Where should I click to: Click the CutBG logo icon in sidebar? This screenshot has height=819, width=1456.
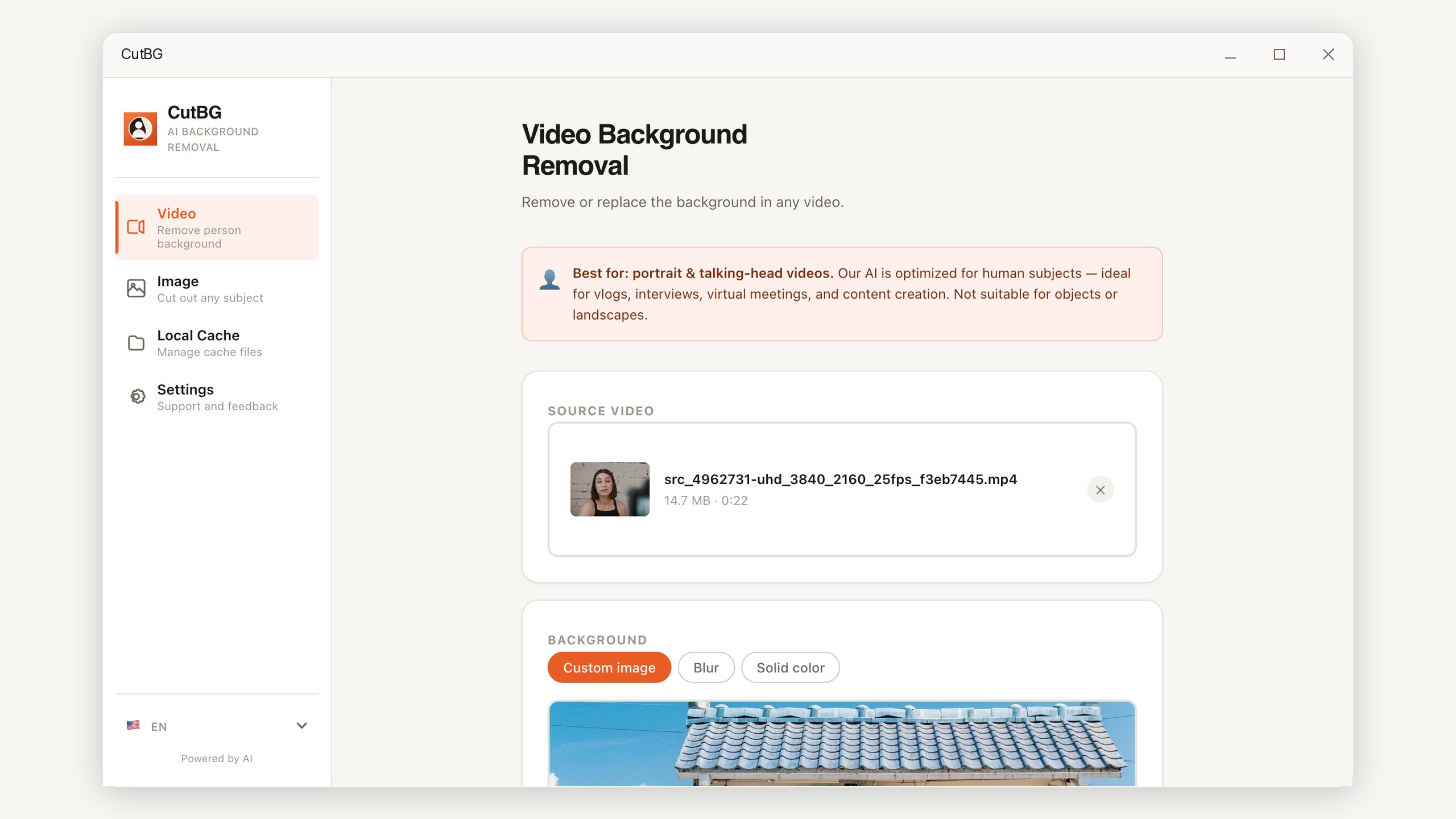140,129
